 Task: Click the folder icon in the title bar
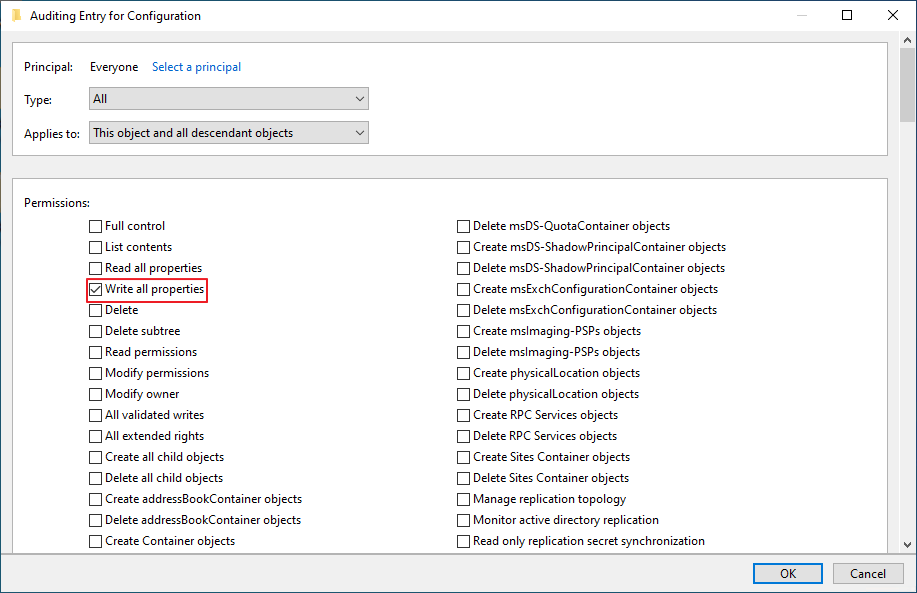(x=17, y=15)
